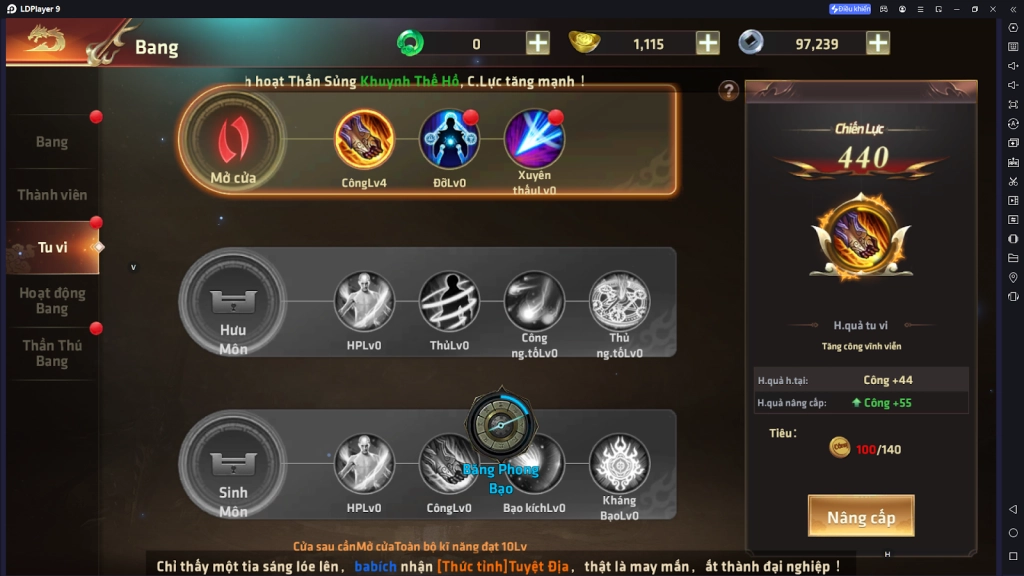Add more gold ingot currency

click(x=707, y=44)
